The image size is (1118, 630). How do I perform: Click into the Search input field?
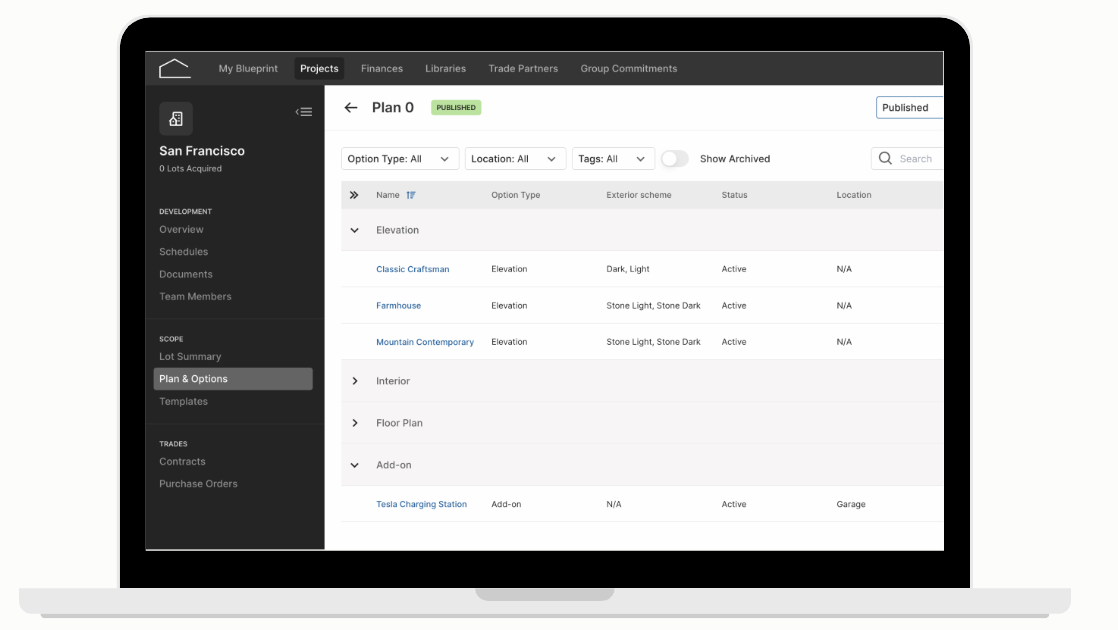(x=908, y=158)
